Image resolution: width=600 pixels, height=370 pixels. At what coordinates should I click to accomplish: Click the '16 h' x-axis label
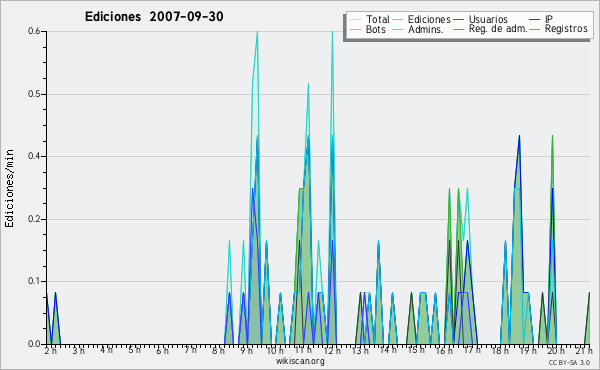click(x=444, y=350)
